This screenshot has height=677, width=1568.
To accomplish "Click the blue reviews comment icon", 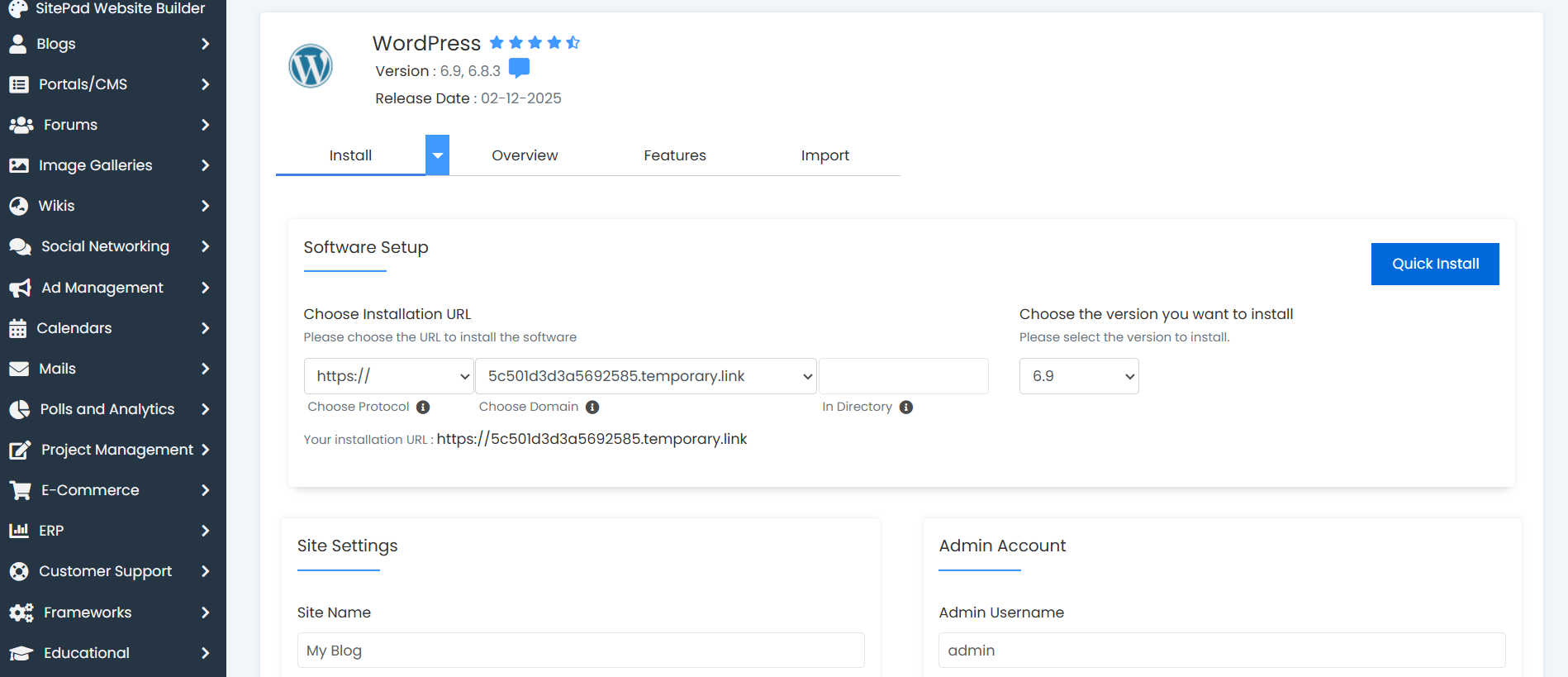I will [520, 69].
